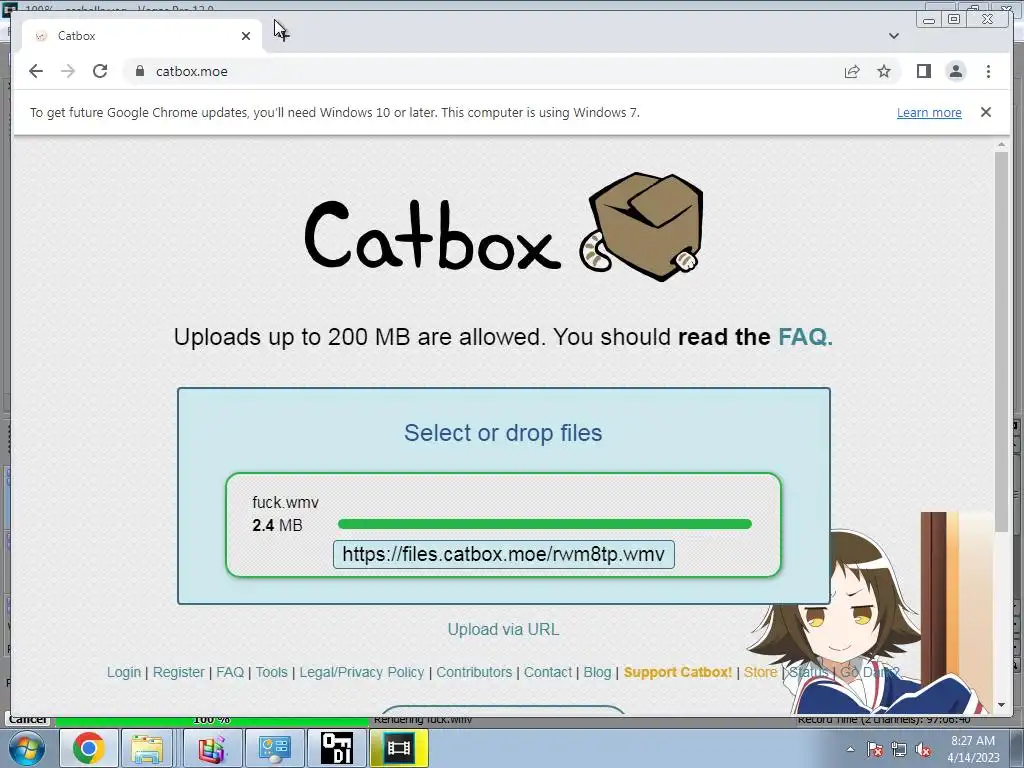The height and width of the screenshot is (768, 1024).
Task: Open Chrome's three-dot menu
Action: click(x=988, y=71)
